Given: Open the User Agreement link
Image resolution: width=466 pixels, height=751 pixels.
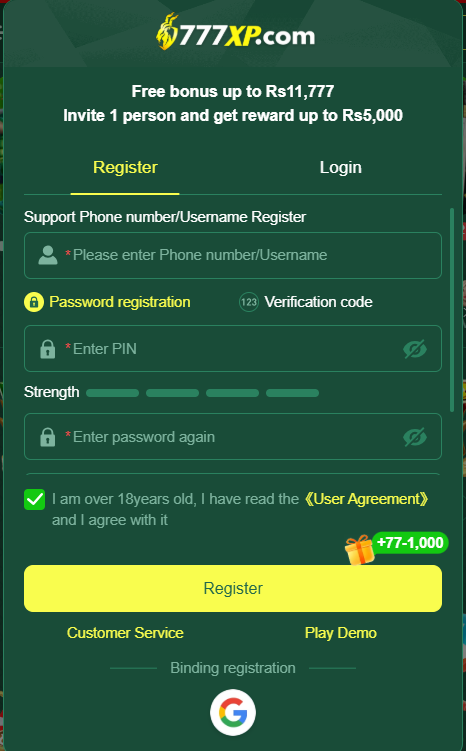Looking at the screenshot, I should (x=367, y=499).
